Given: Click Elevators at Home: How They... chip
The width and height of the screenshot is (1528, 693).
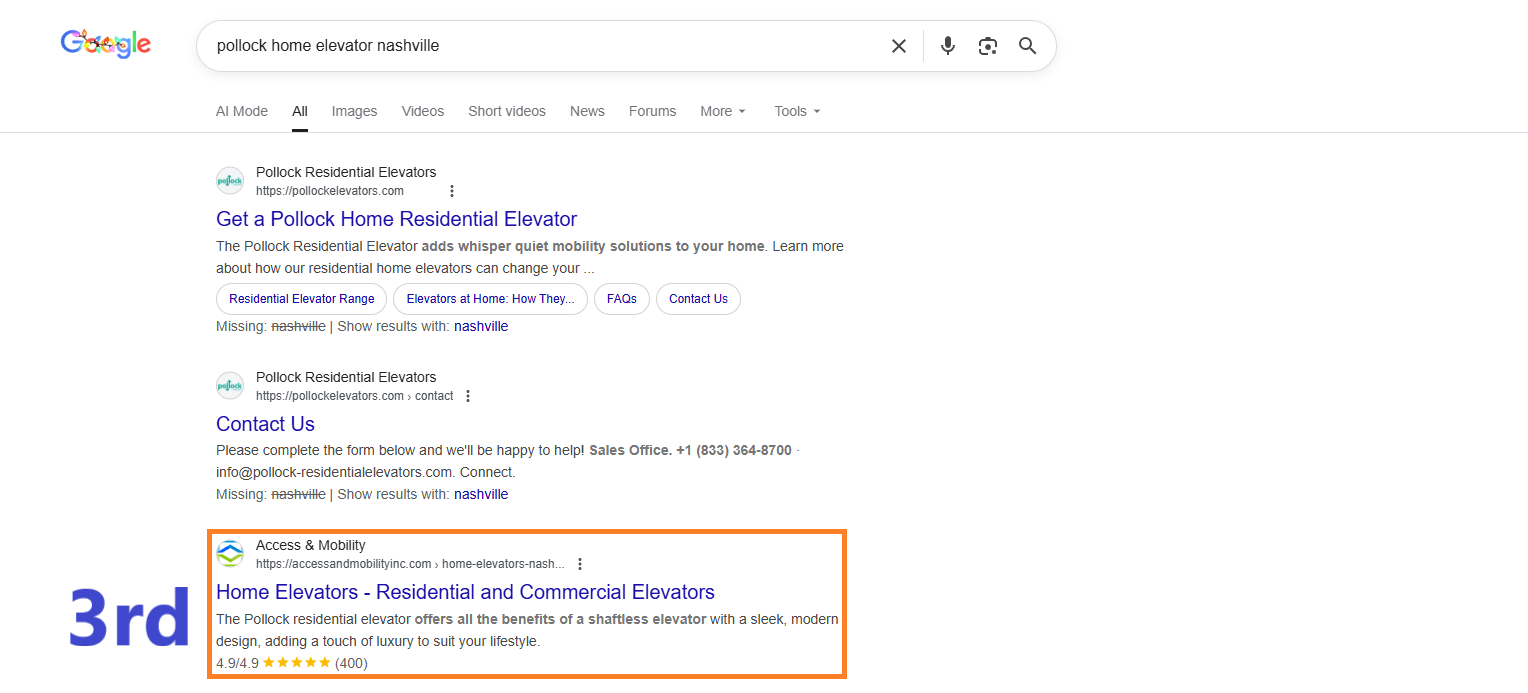Looking at the screenshot, I should pyautogui.click(x=490, y=299).
